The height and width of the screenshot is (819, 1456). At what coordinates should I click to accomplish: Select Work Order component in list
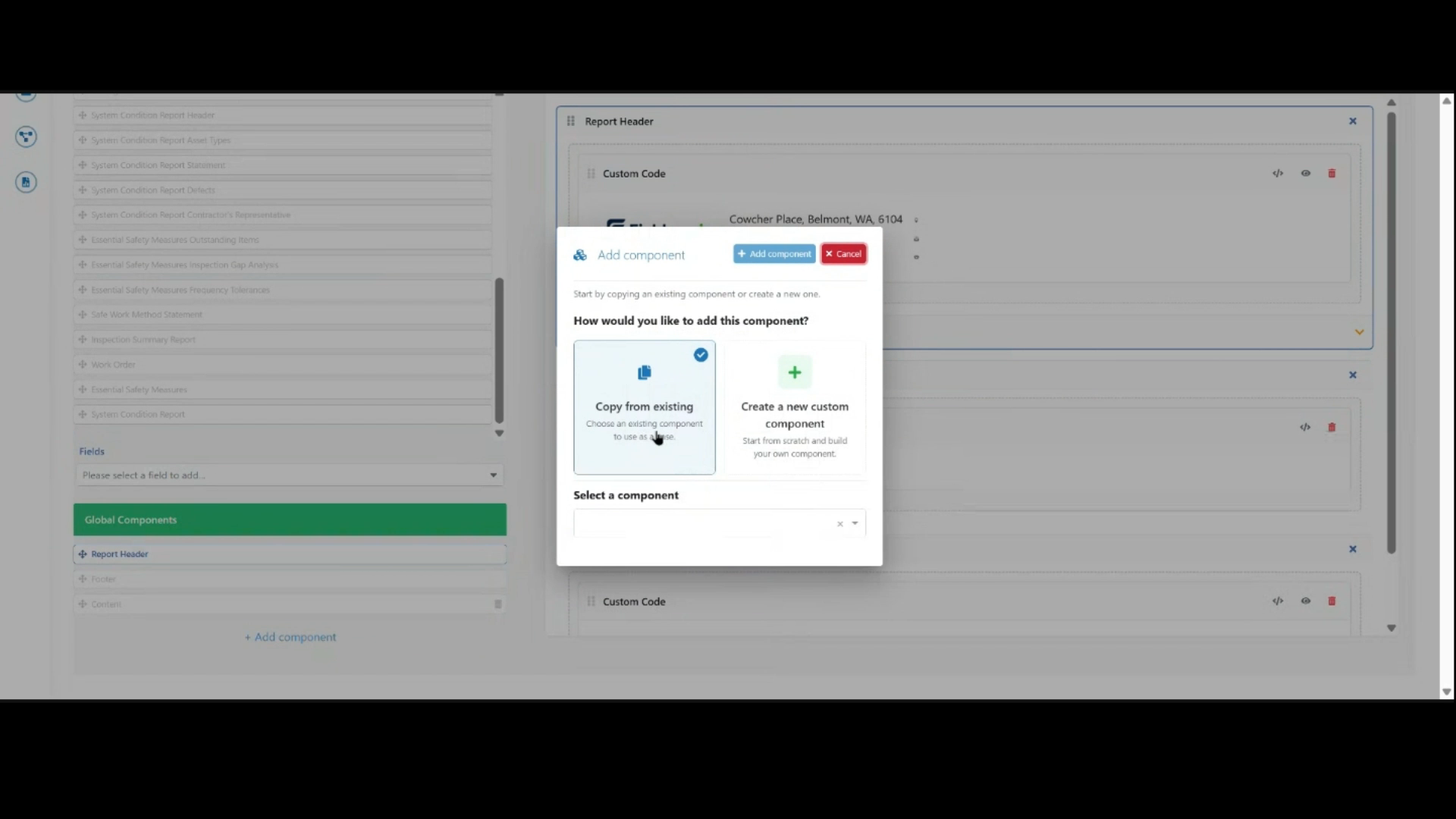(x=283, y=365)
